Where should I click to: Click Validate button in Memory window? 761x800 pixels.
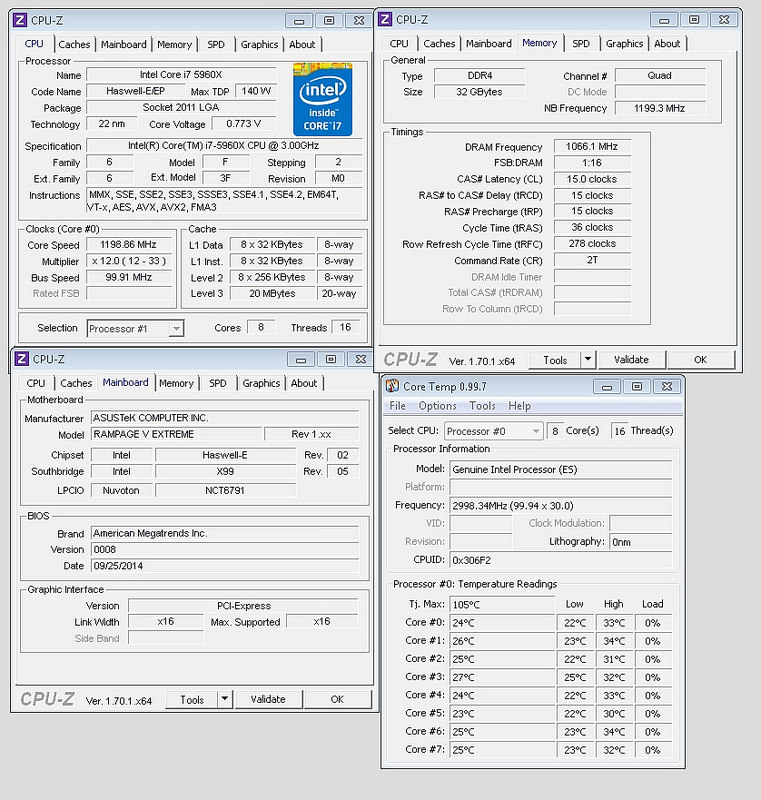pyautogui.click(x=631, y=360)
